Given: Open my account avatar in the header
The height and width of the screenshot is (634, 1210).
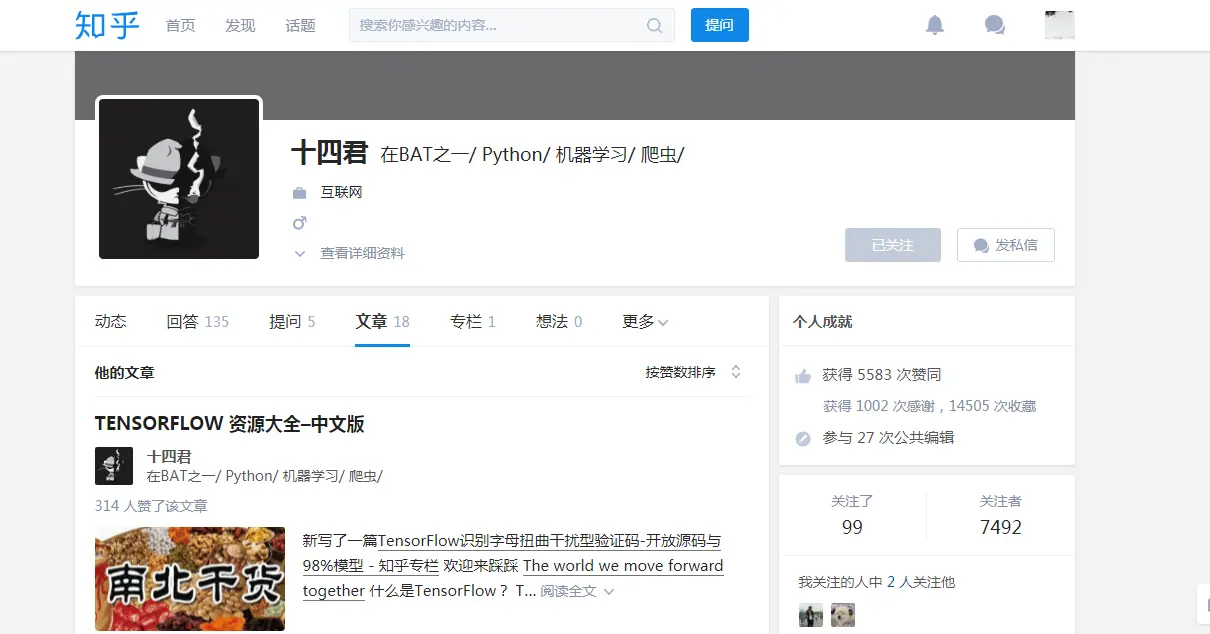Looking at the screenshot, I should tap(1060, 25).
